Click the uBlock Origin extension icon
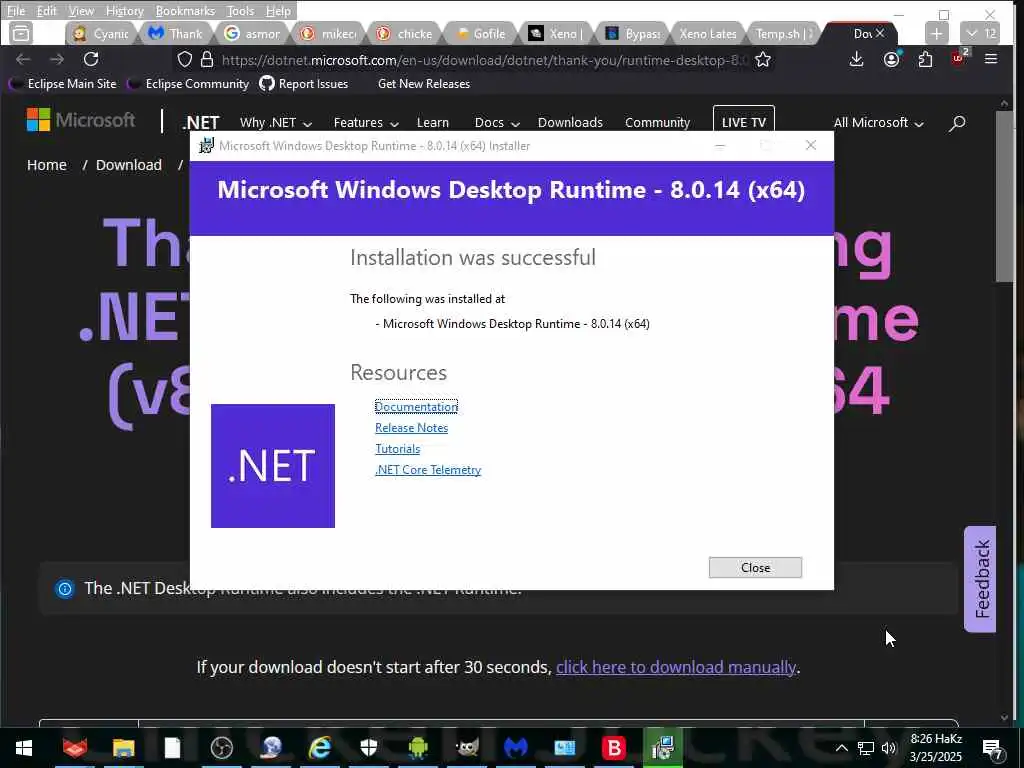 click(959, 58)
